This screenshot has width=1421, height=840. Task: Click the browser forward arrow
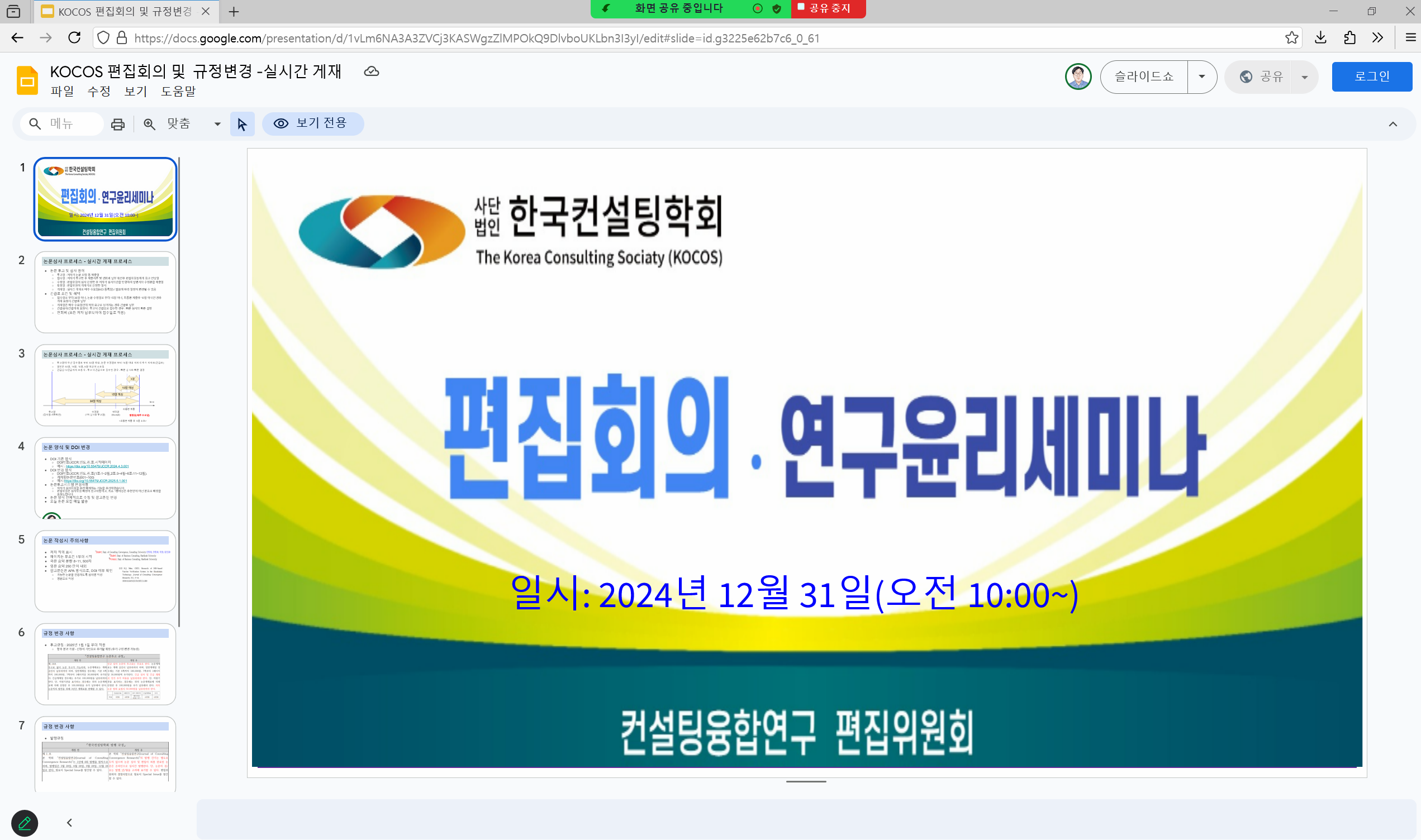(46, 38)
